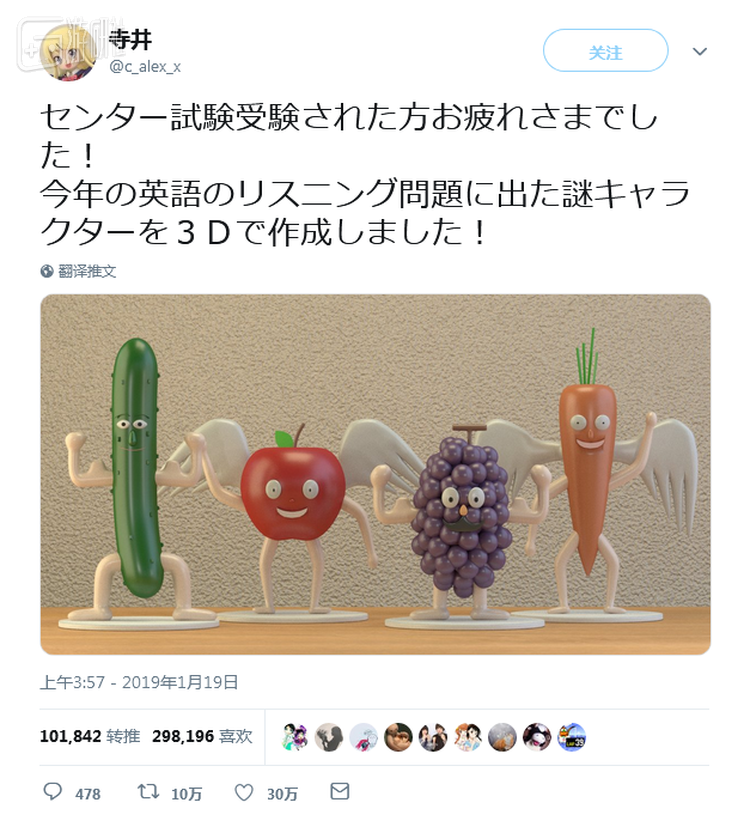Click the reply speech bubble icon
750x833 pixels.
(53, 793)
